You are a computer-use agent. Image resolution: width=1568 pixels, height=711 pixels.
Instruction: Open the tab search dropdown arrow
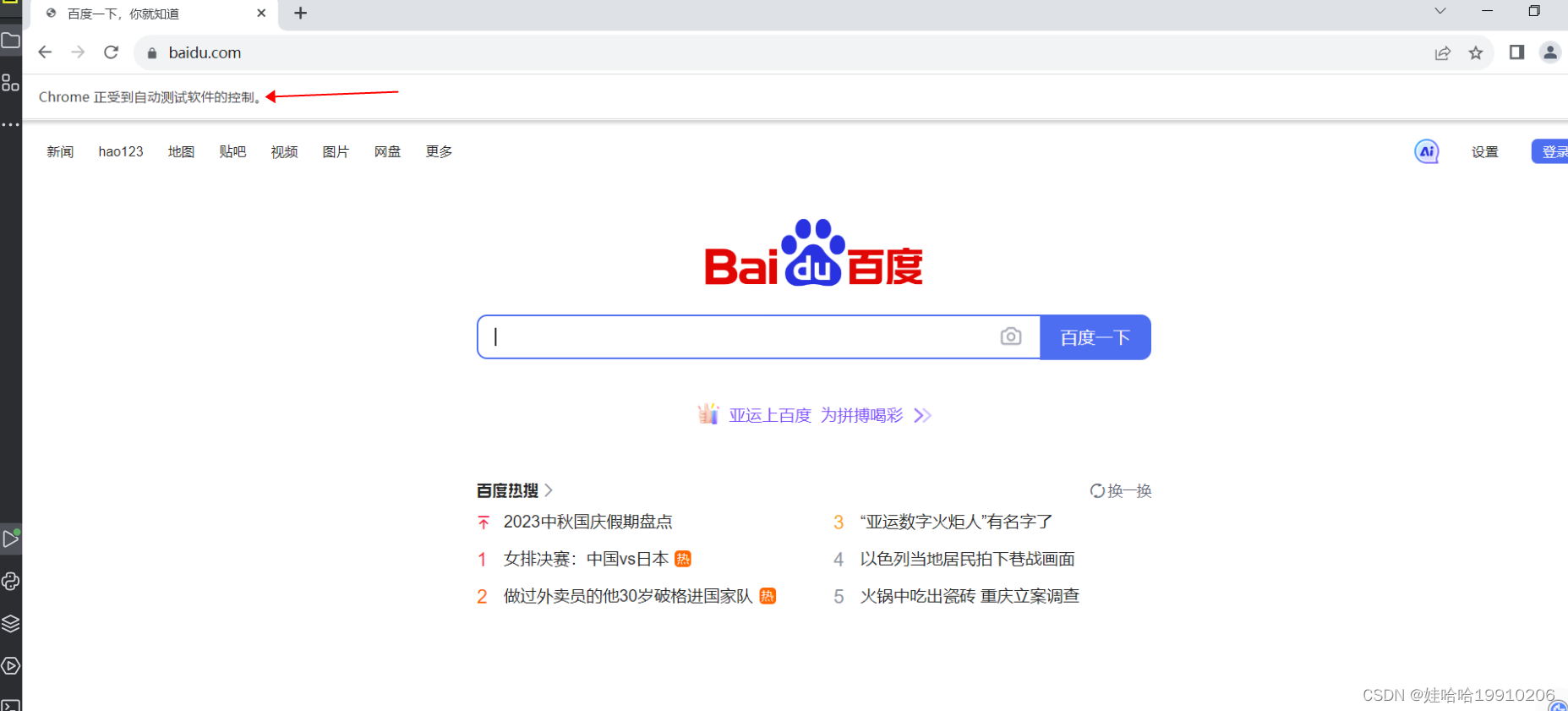click(x=1440, y=11)
